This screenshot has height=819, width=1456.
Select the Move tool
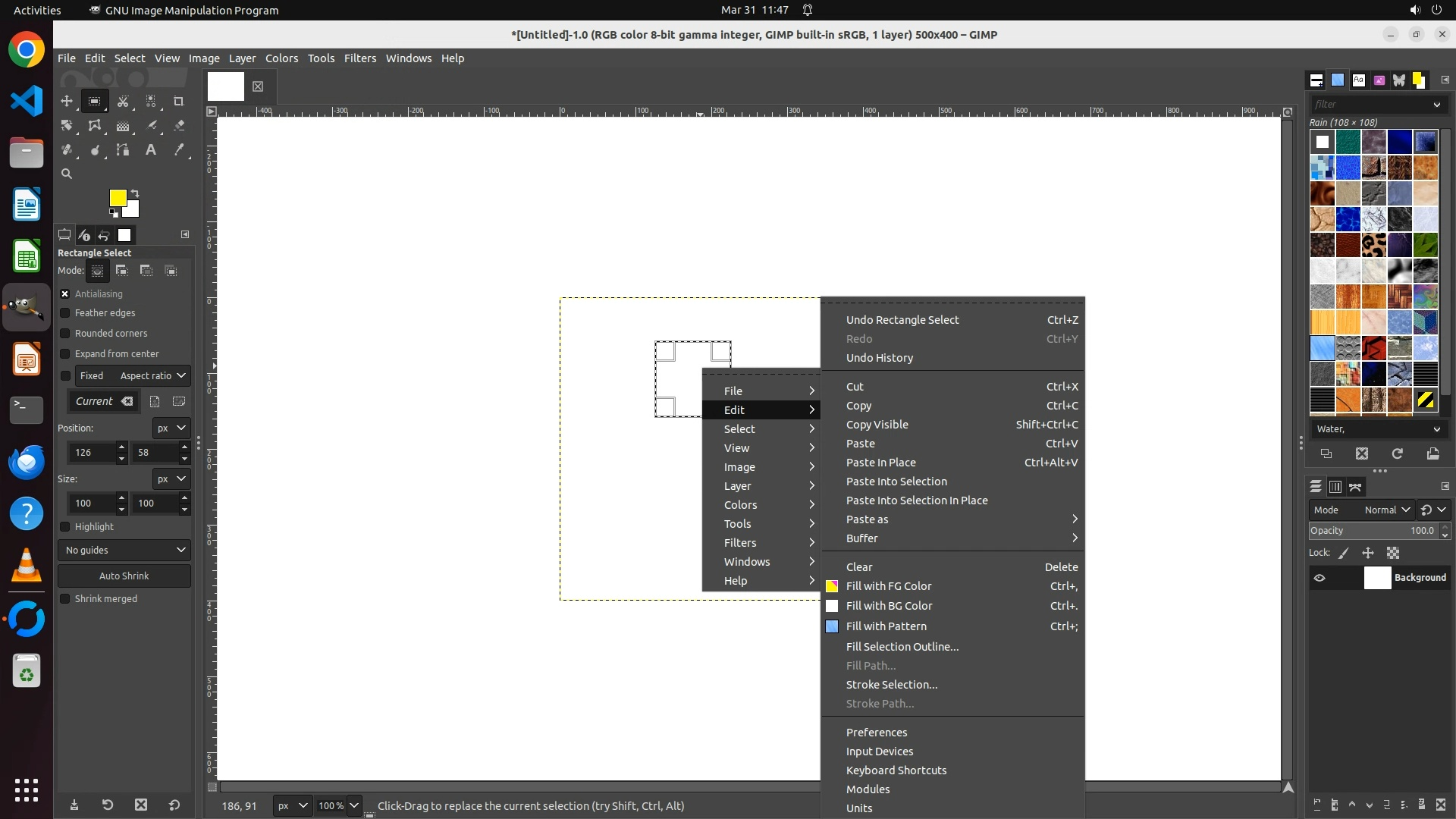67,101
